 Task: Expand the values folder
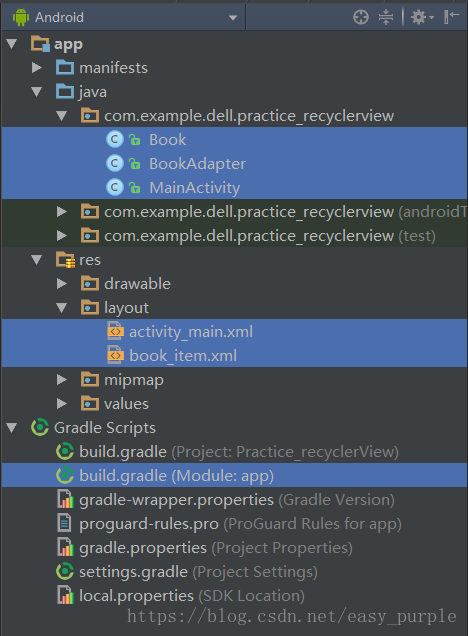(x=62, y=404)
